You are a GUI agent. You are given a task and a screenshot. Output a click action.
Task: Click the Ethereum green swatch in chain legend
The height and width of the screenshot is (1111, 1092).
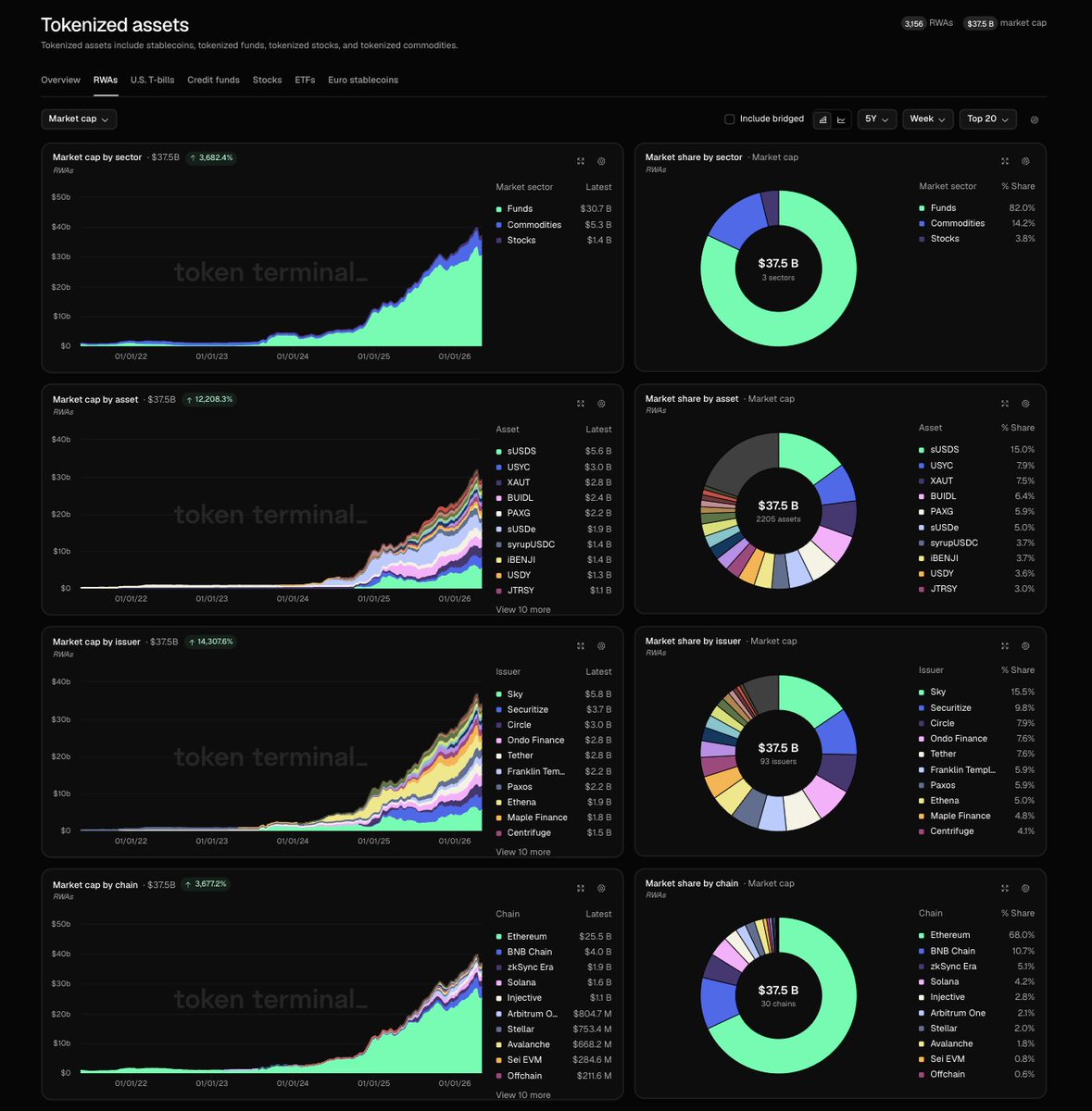point(499,937)
